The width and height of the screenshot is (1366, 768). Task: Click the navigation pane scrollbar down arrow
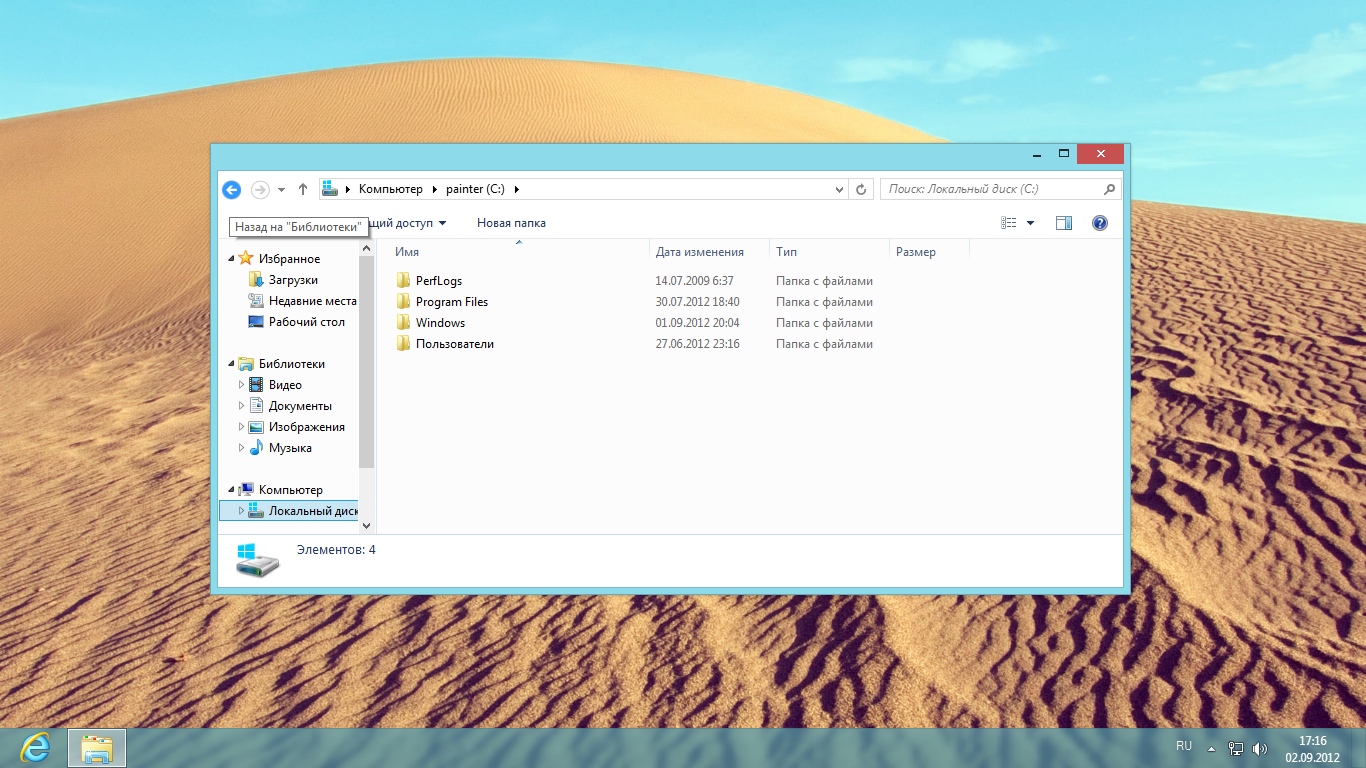point(366,525)
